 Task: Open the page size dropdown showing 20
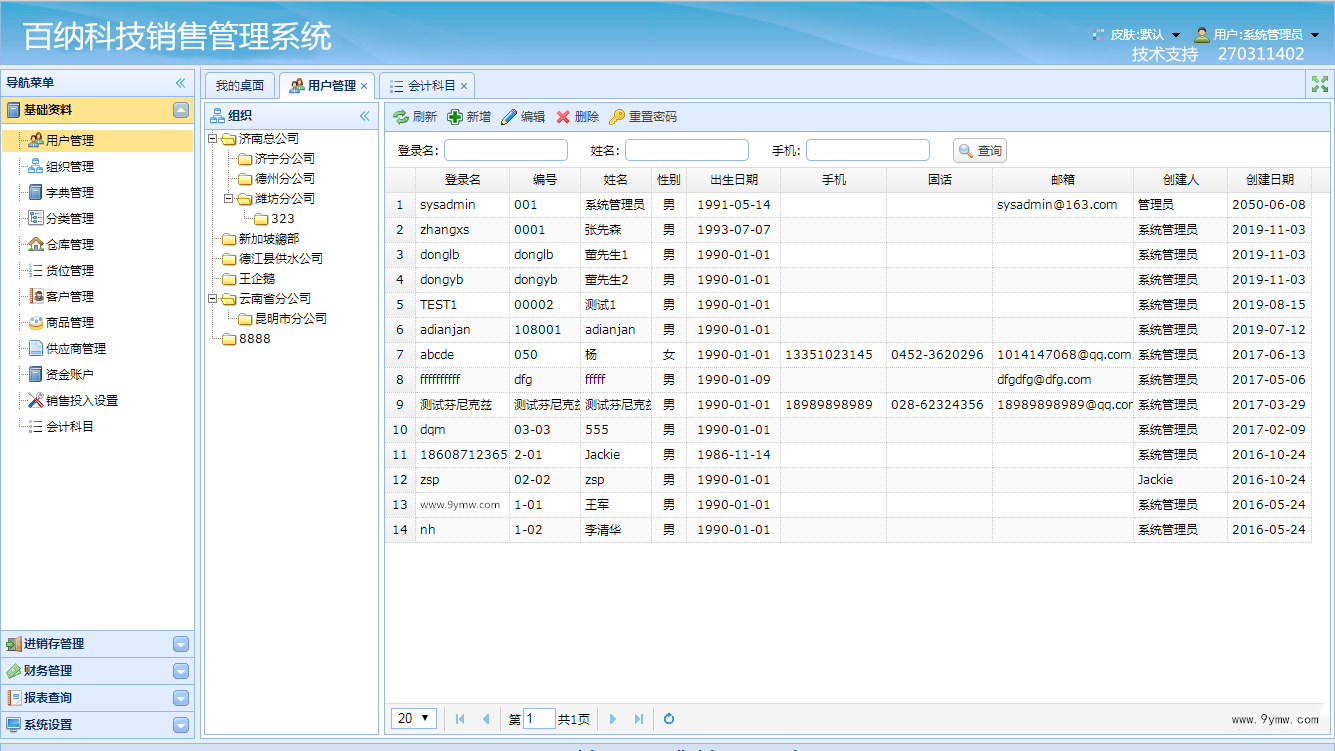click(413, 718)
